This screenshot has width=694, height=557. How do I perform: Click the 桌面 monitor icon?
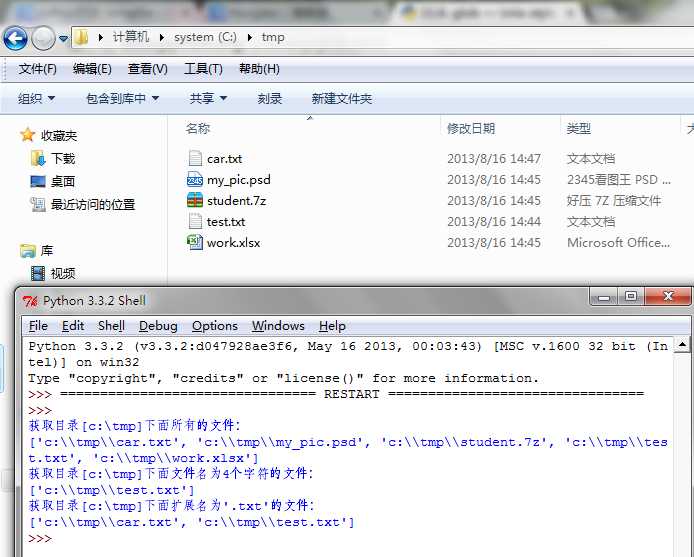tap(38, 181)
